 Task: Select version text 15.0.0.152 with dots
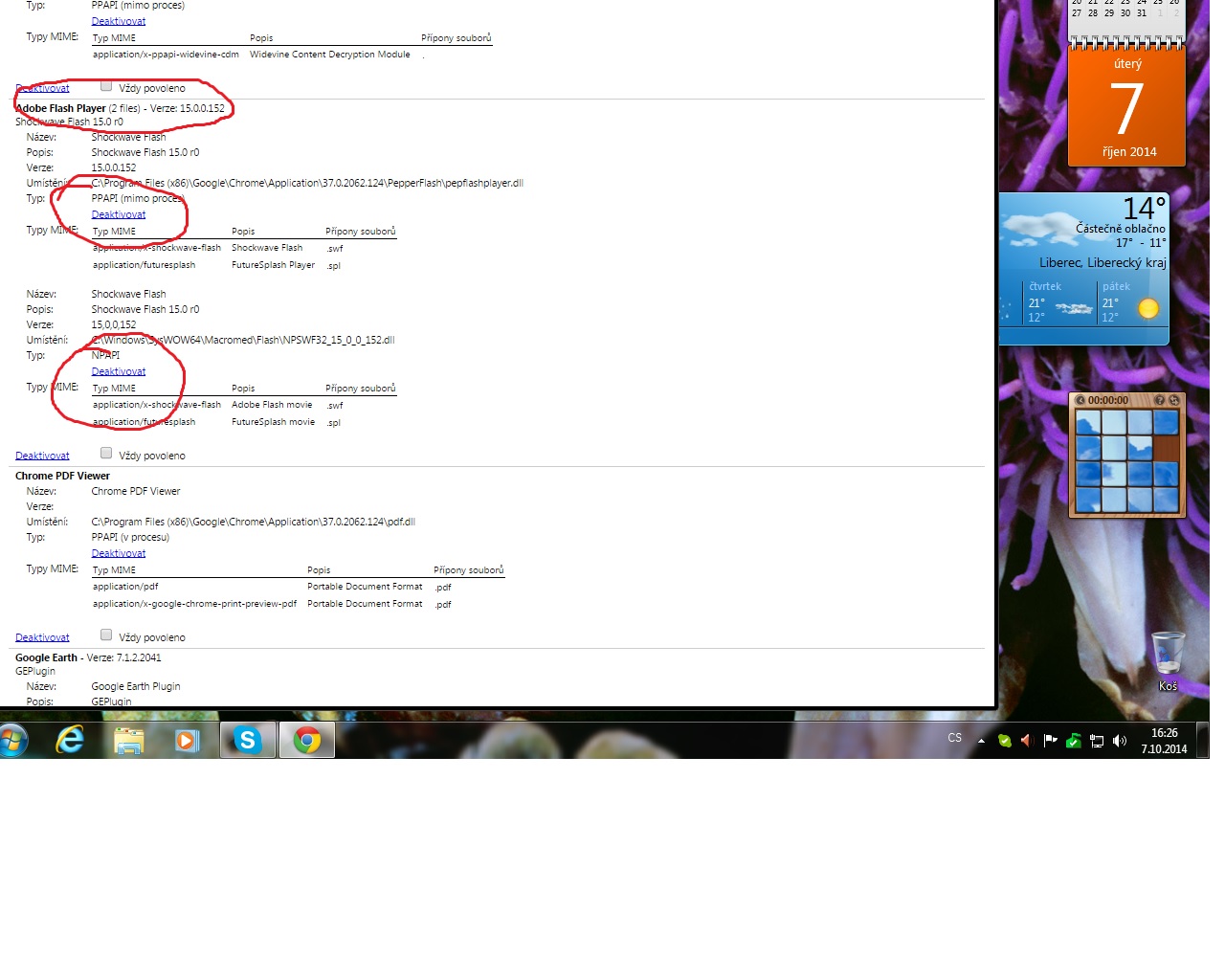[x=114, y=167]
